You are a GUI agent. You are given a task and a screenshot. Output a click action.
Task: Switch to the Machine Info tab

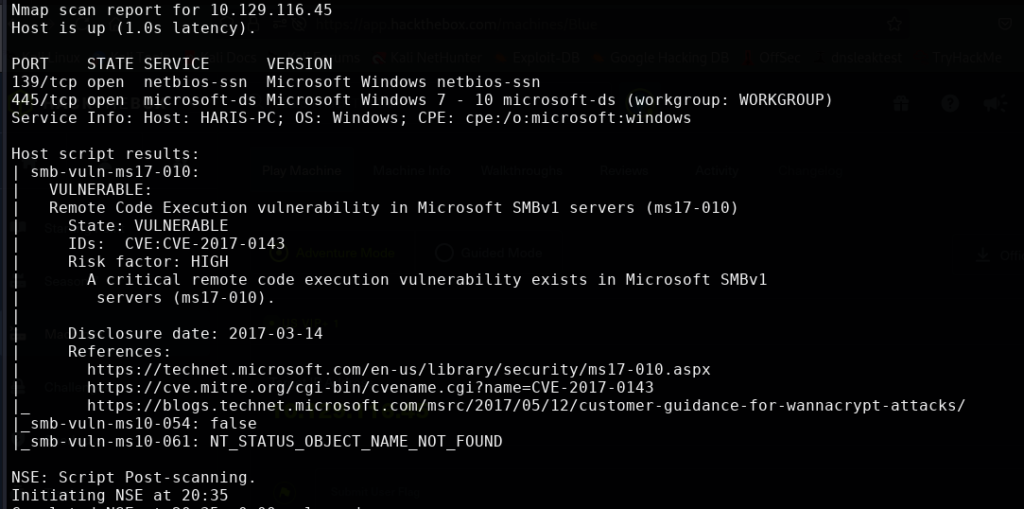point(411,171)
